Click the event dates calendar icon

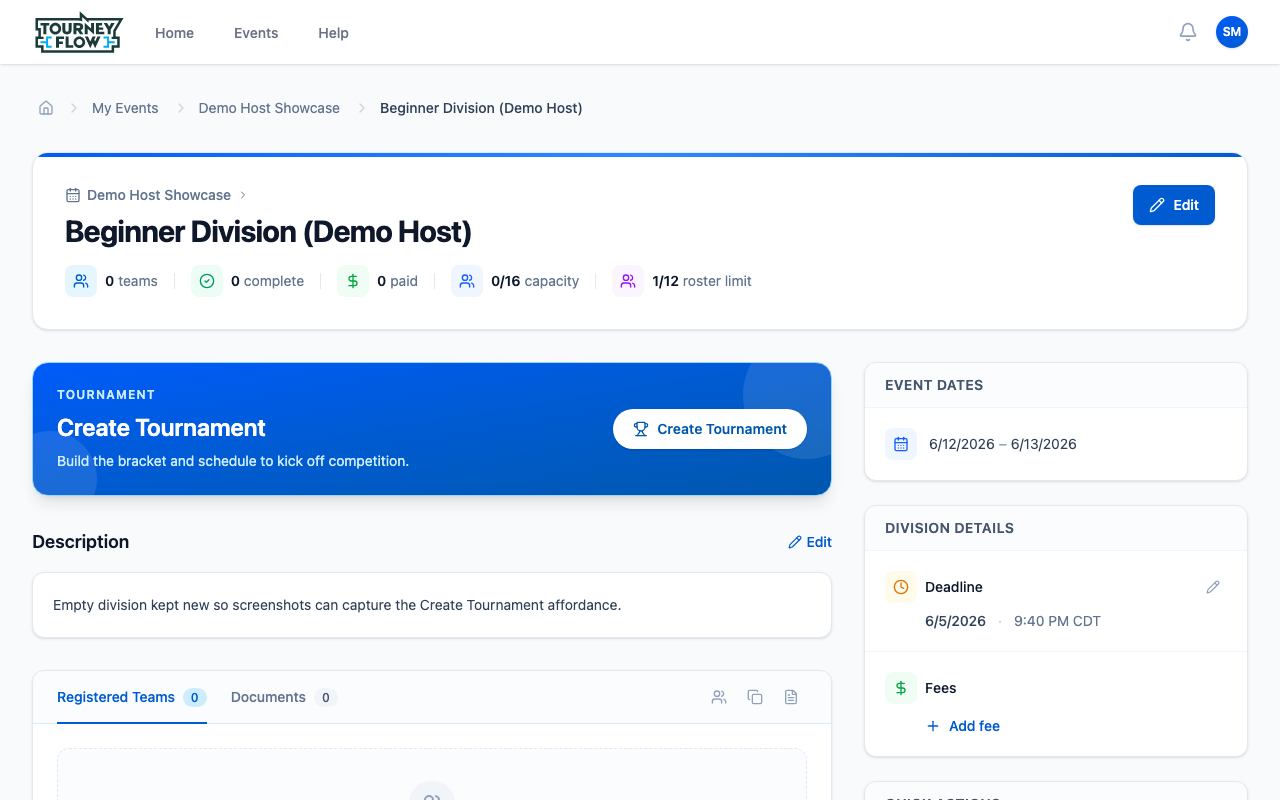(901, 444)
